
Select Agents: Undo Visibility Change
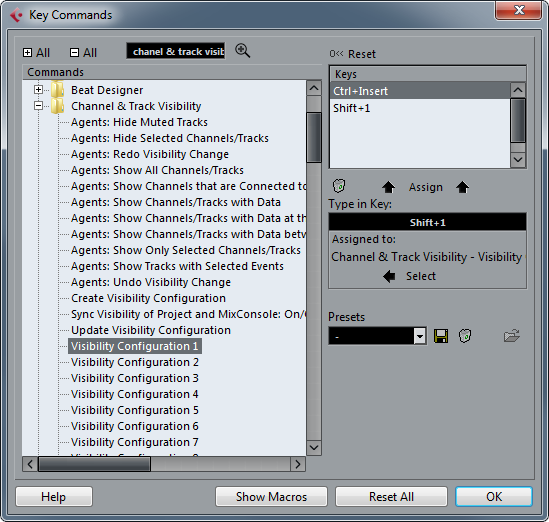click(x=151, y=282)
